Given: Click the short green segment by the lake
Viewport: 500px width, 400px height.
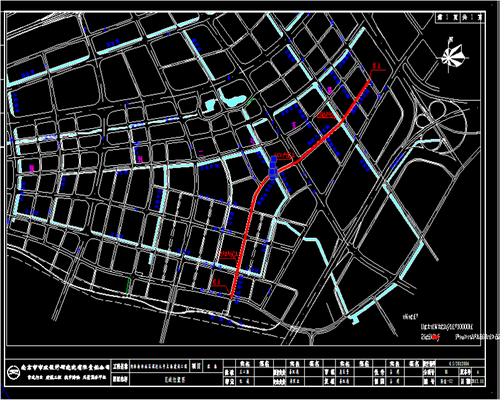Looking at the screenshot, I should (x=250, y=101).
